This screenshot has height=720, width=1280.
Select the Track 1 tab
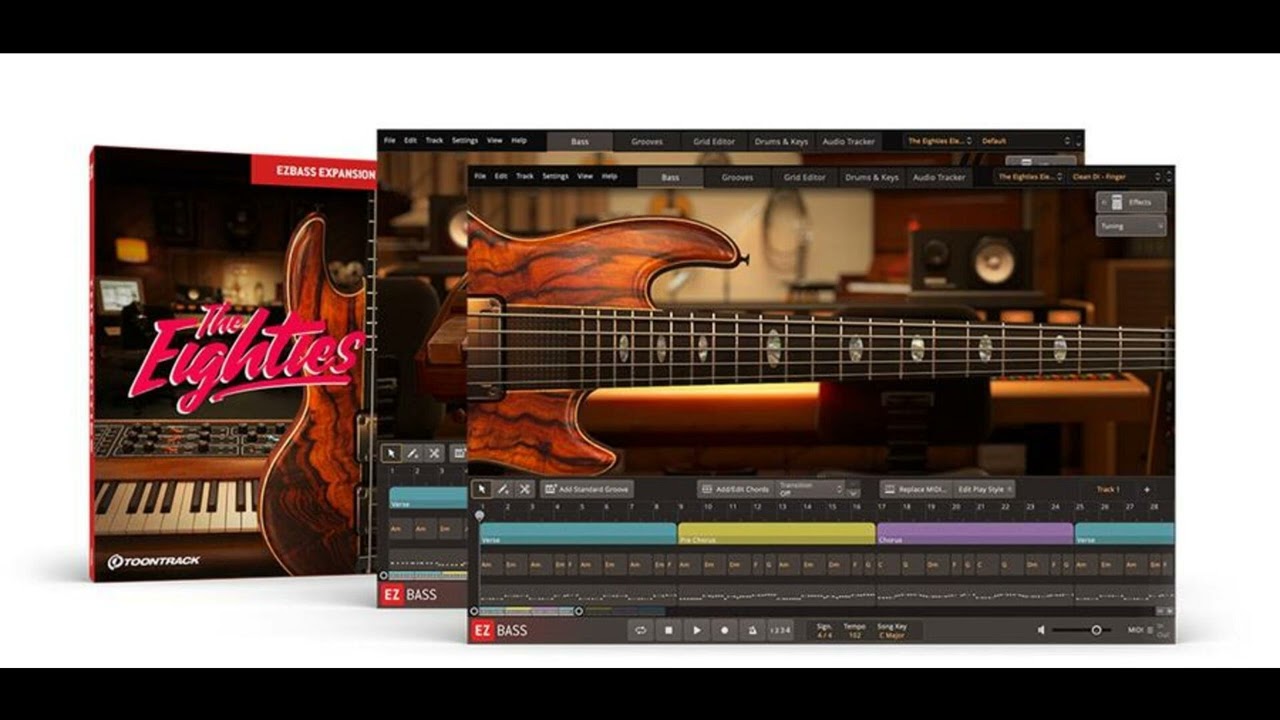point(1107,489)
